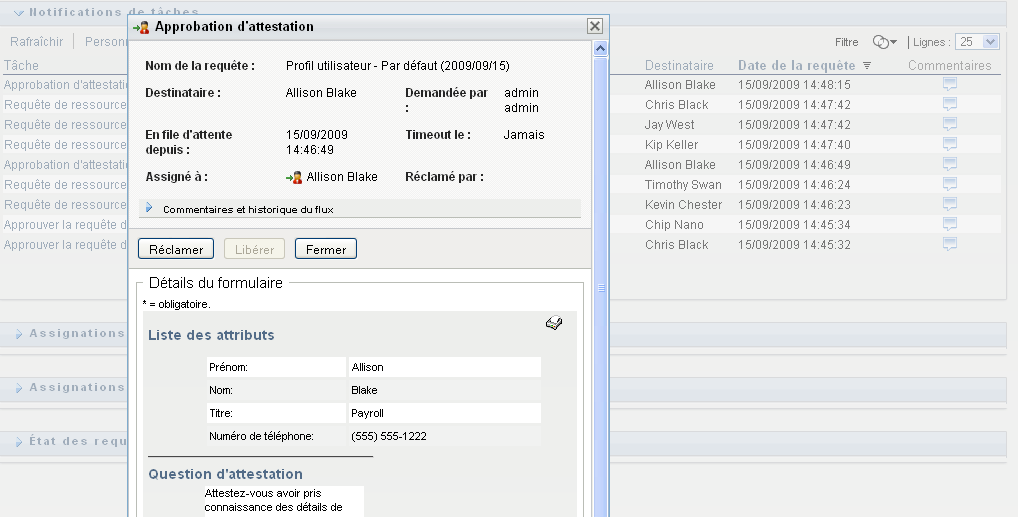Expand the second Assignations section
Image resolution: width=1018 pixels, height=517 pixels.
(19, 388)
